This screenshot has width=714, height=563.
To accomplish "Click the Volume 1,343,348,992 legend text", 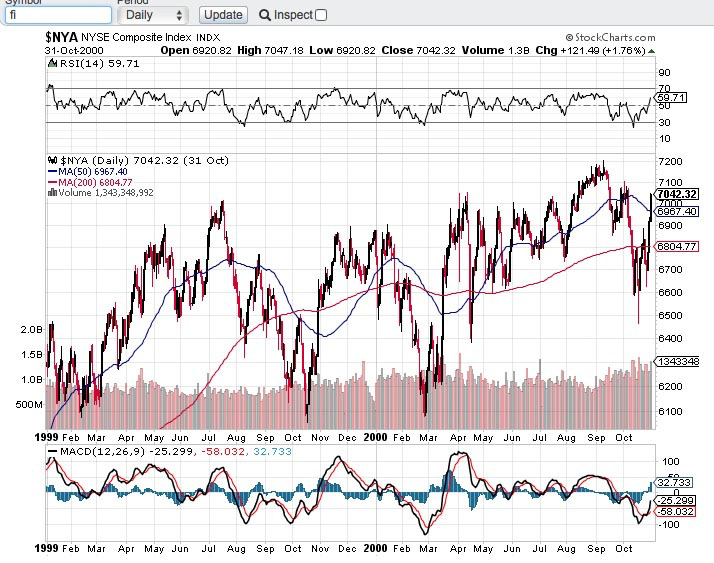I will point(106,193).
